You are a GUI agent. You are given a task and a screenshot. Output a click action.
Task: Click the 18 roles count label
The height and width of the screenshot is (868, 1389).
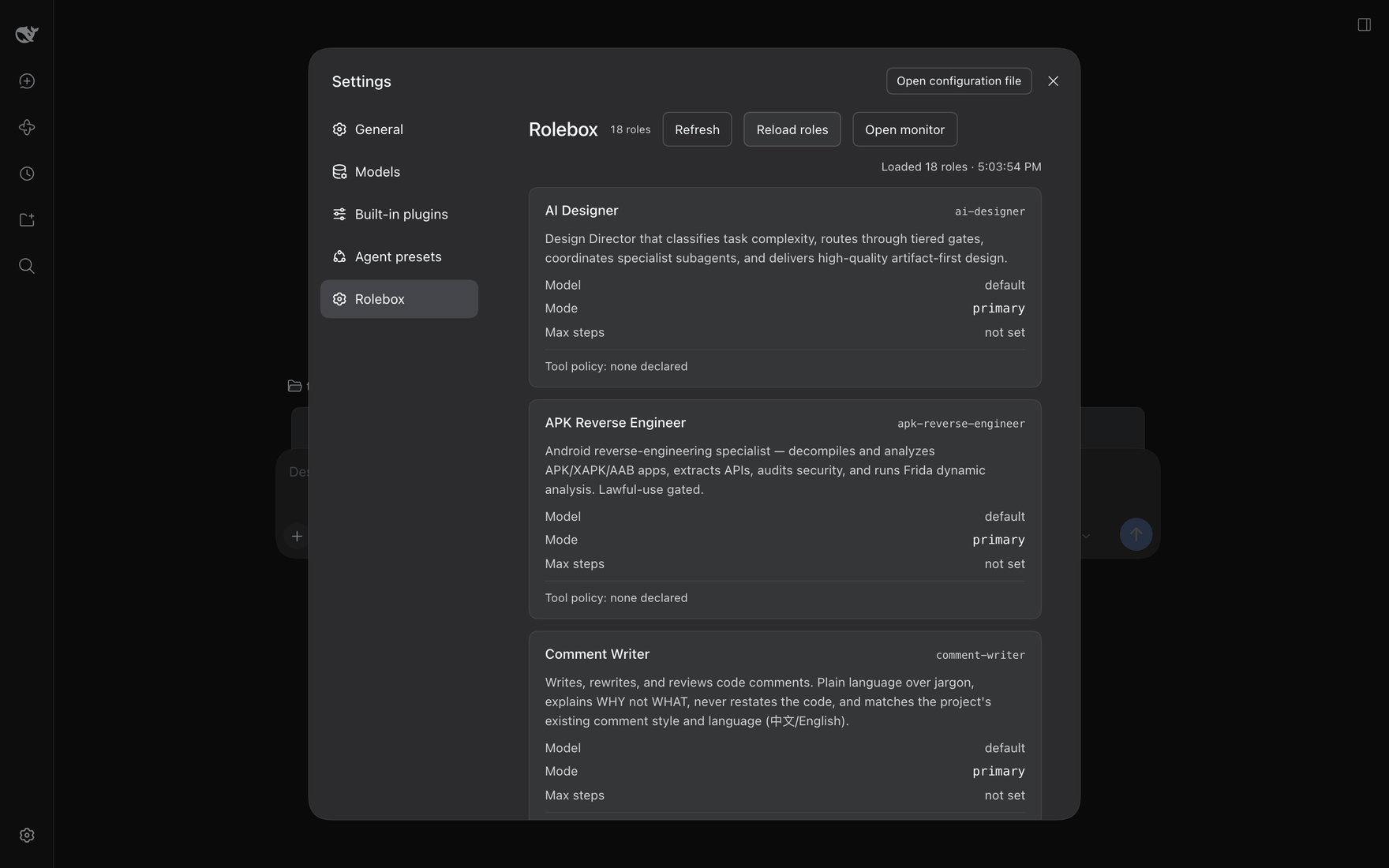(x=630, y=129)
